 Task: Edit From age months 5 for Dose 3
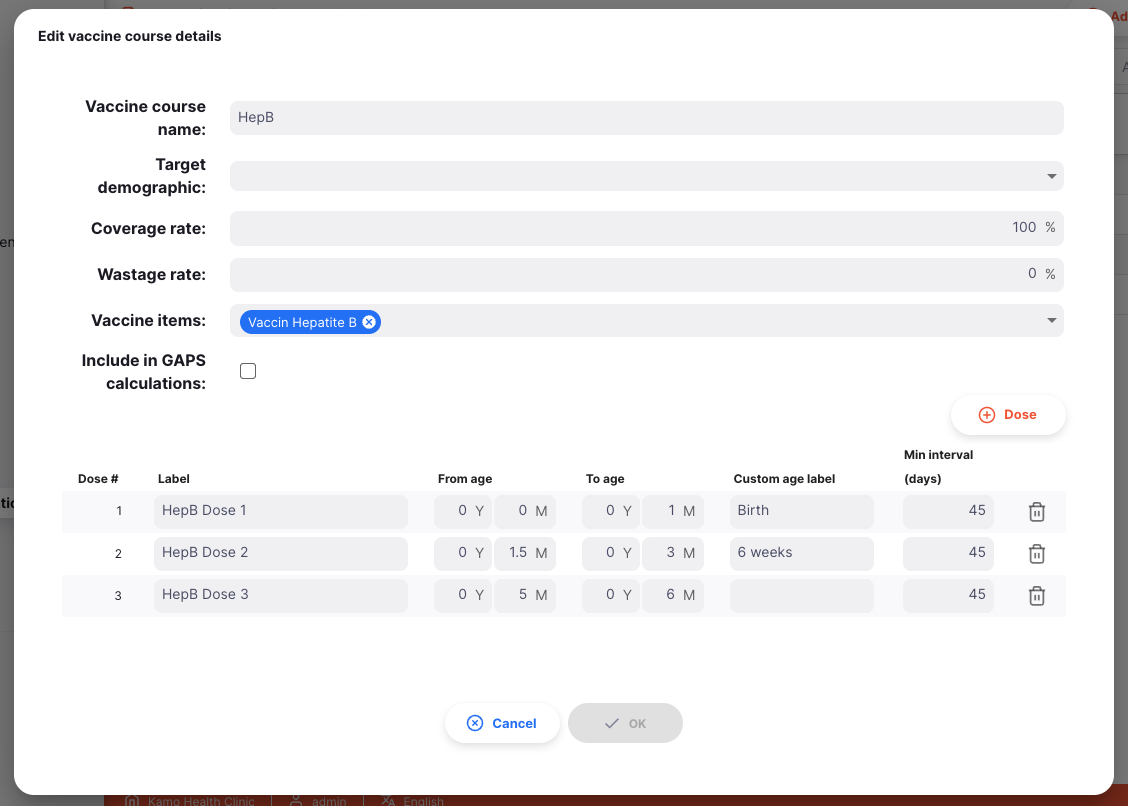point(524,594)
